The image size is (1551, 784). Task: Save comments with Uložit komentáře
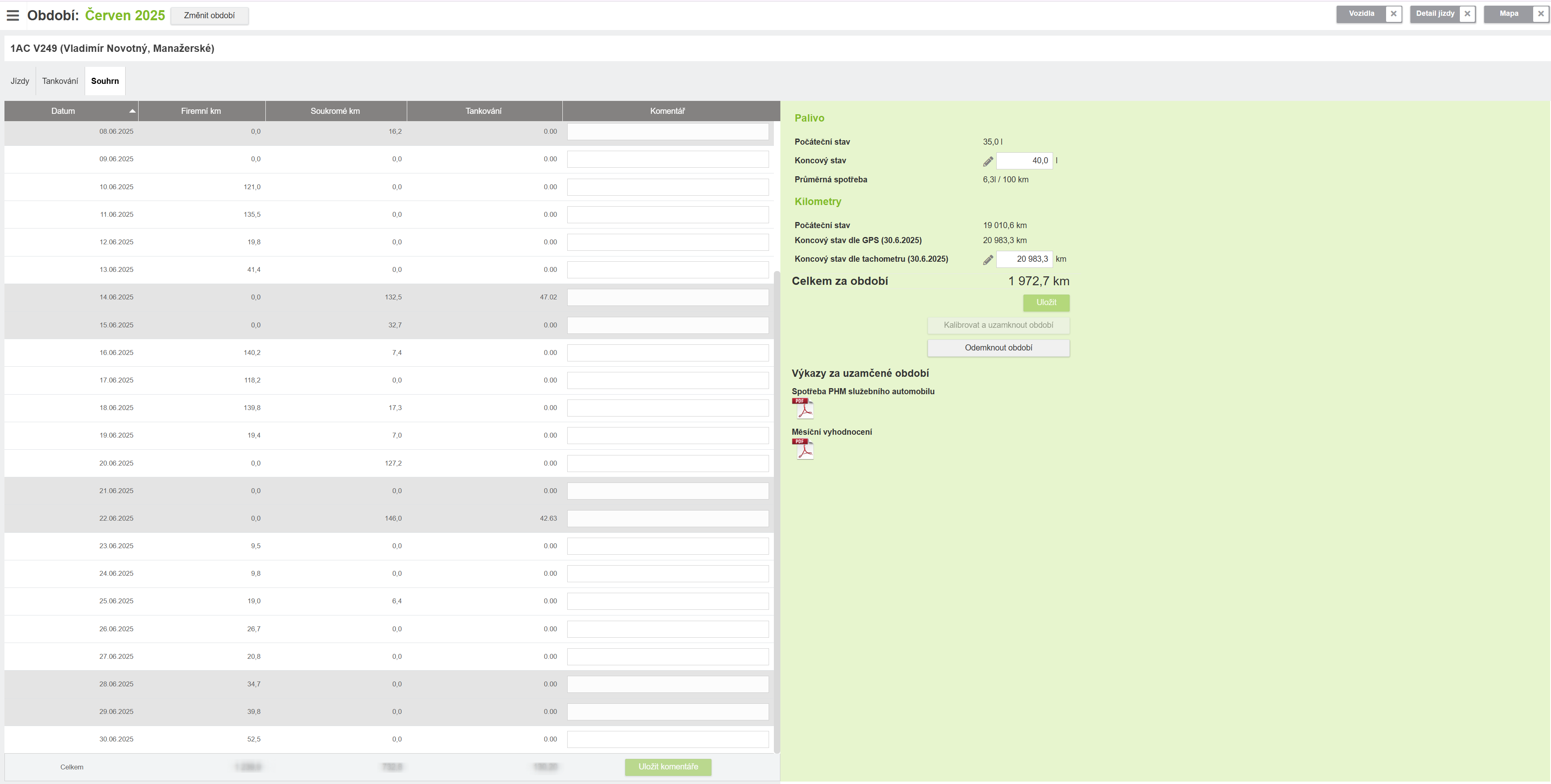668,767
